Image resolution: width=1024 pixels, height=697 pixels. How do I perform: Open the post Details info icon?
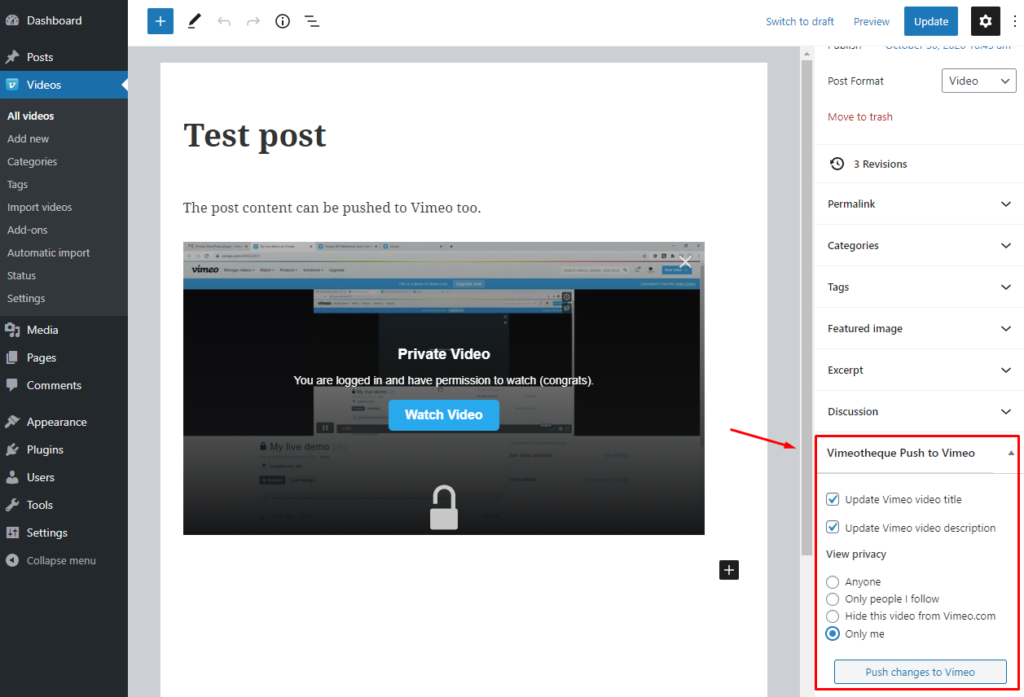pyautogui.click(x=282, y=20)
